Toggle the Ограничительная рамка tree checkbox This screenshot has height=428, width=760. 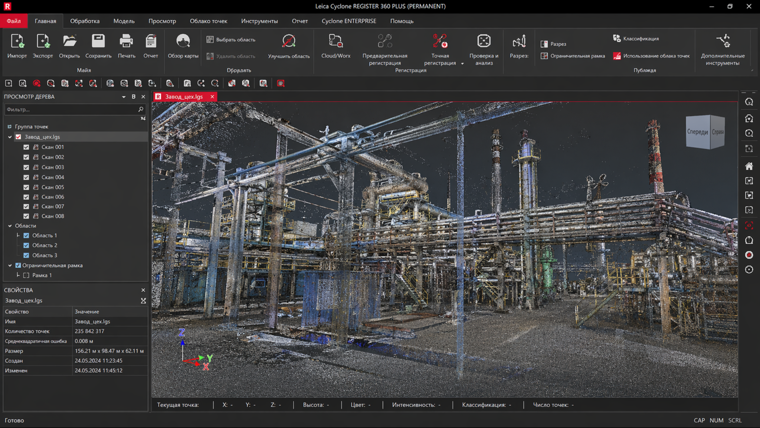(18, 265)
